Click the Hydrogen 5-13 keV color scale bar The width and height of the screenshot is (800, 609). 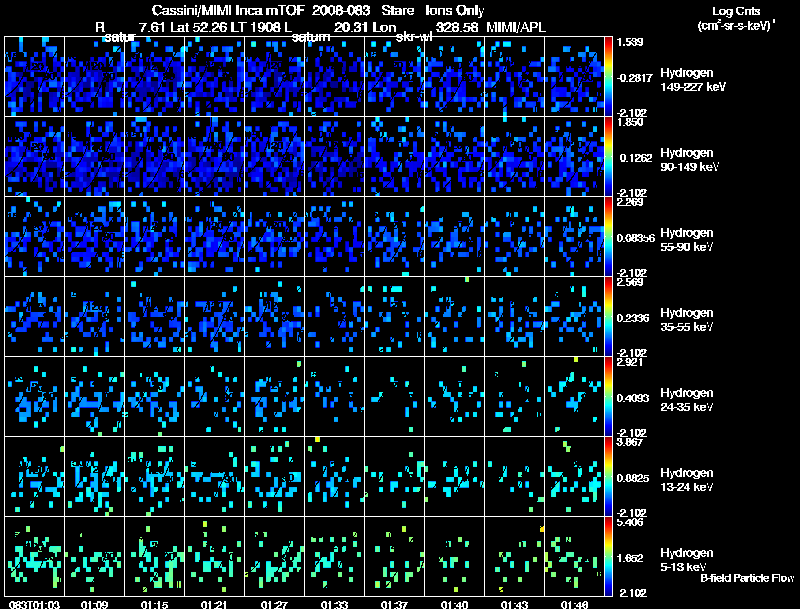[608, 556]
